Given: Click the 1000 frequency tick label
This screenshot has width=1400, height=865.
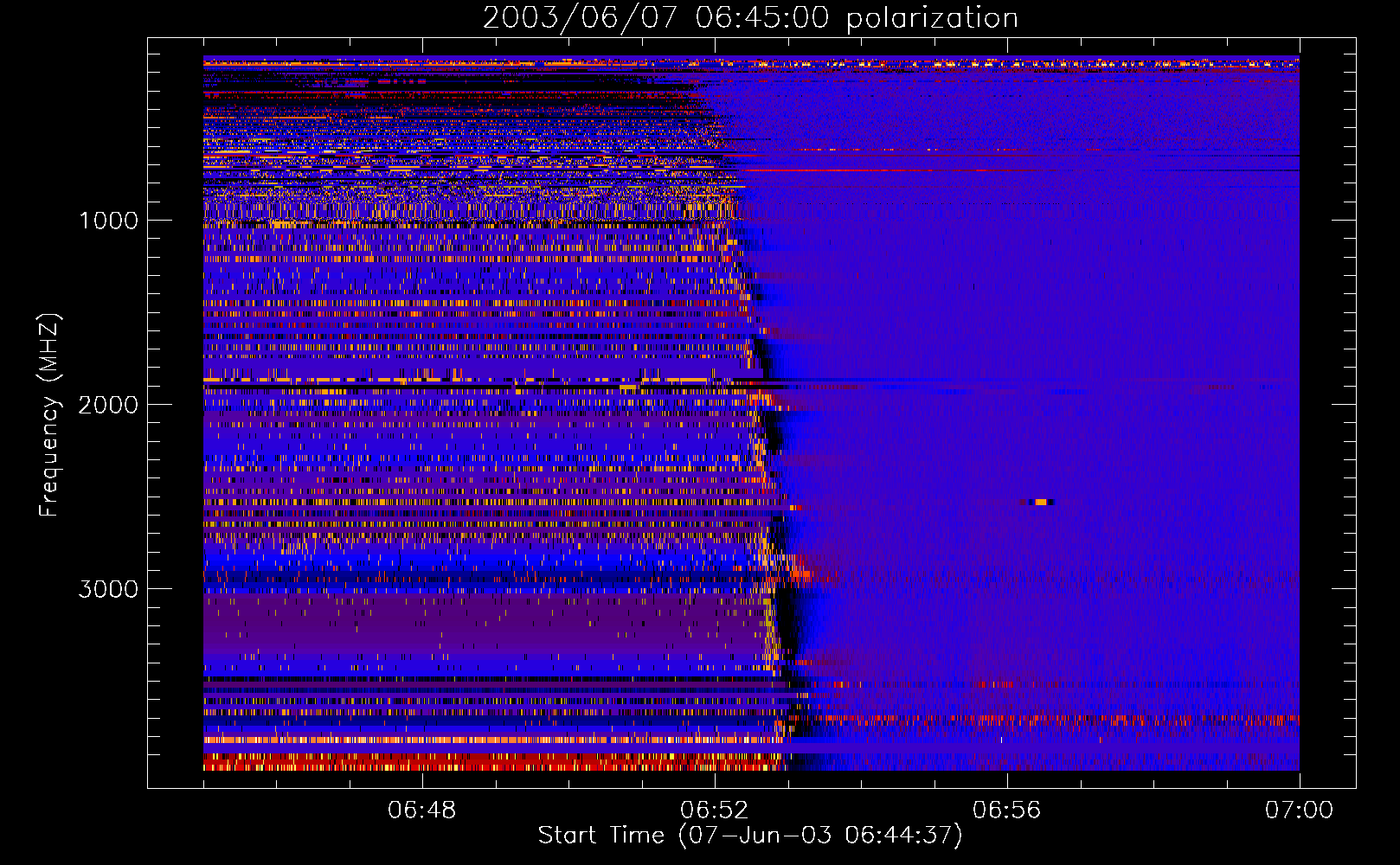Looking at the screenshot, I should [x=108, y=221].
